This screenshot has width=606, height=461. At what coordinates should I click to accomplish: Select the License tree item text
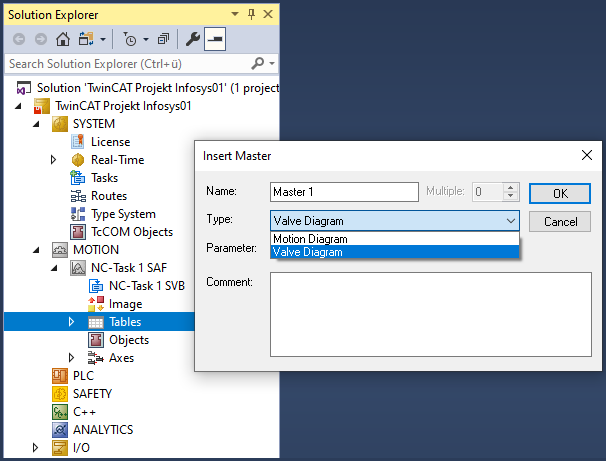click(x=111, y=142)
